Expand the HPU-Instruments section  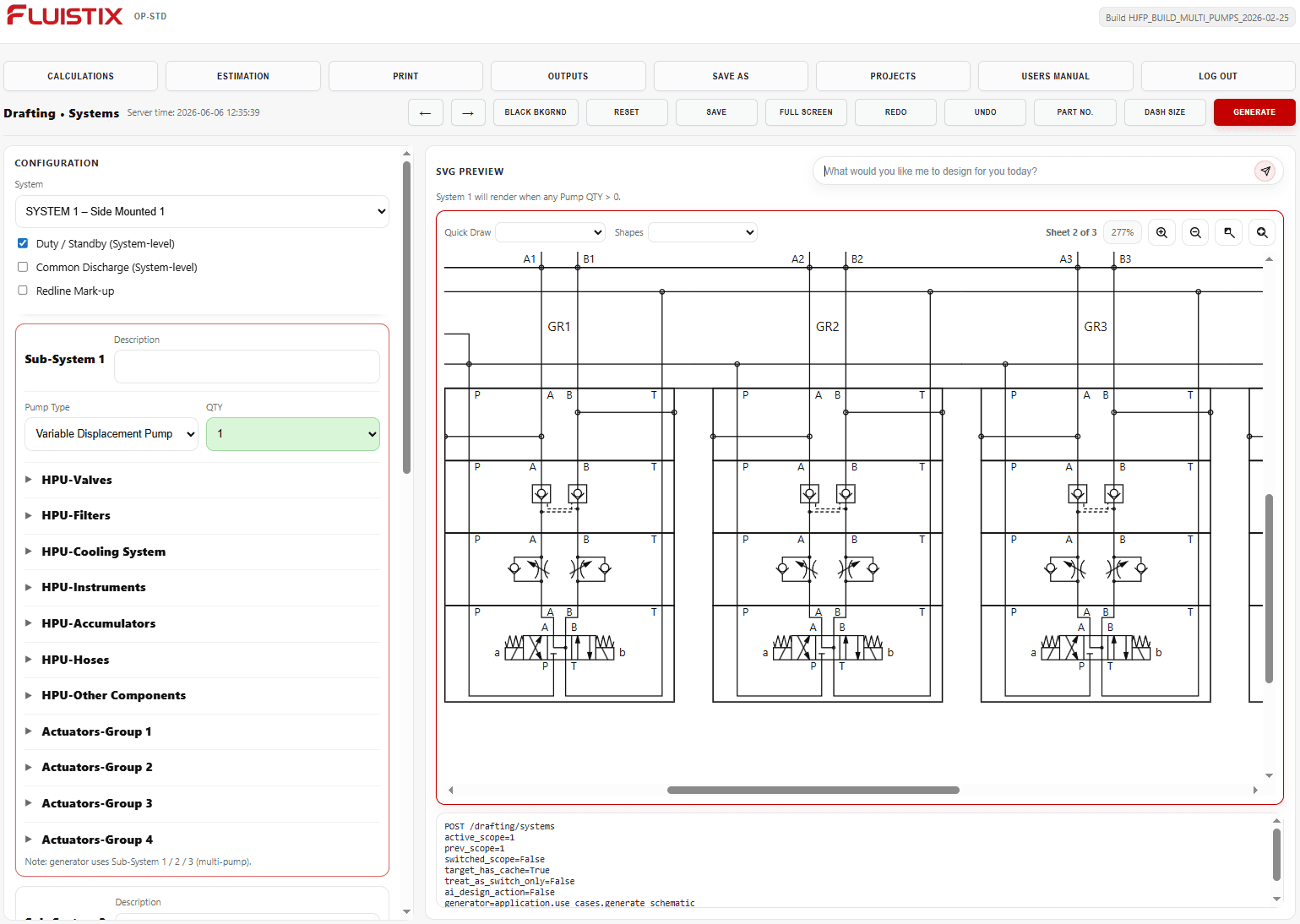tap(203, 587)
